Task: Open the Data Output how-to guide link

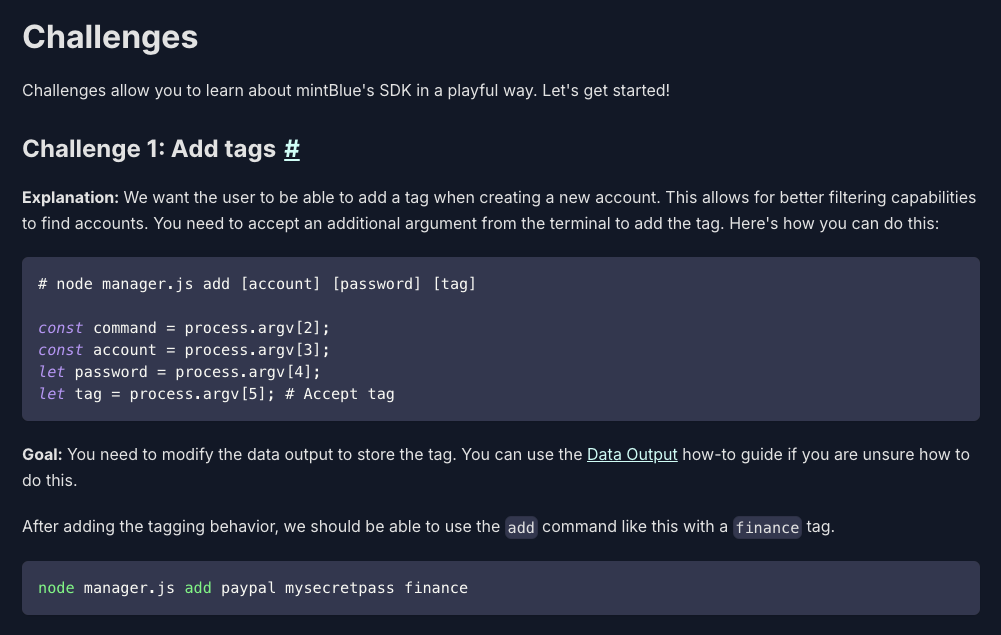Action: [x=631, y=454]
